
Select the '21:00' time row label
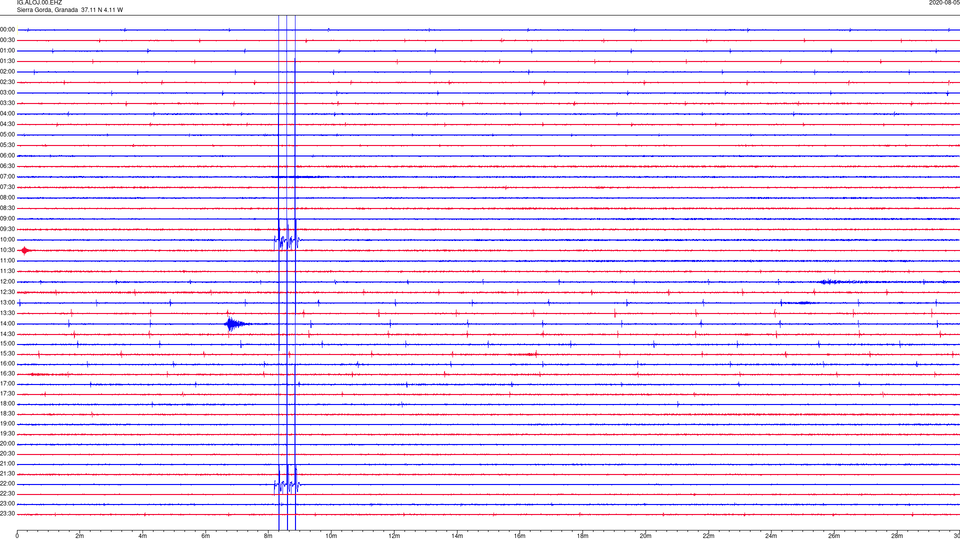tap(8, 463)
